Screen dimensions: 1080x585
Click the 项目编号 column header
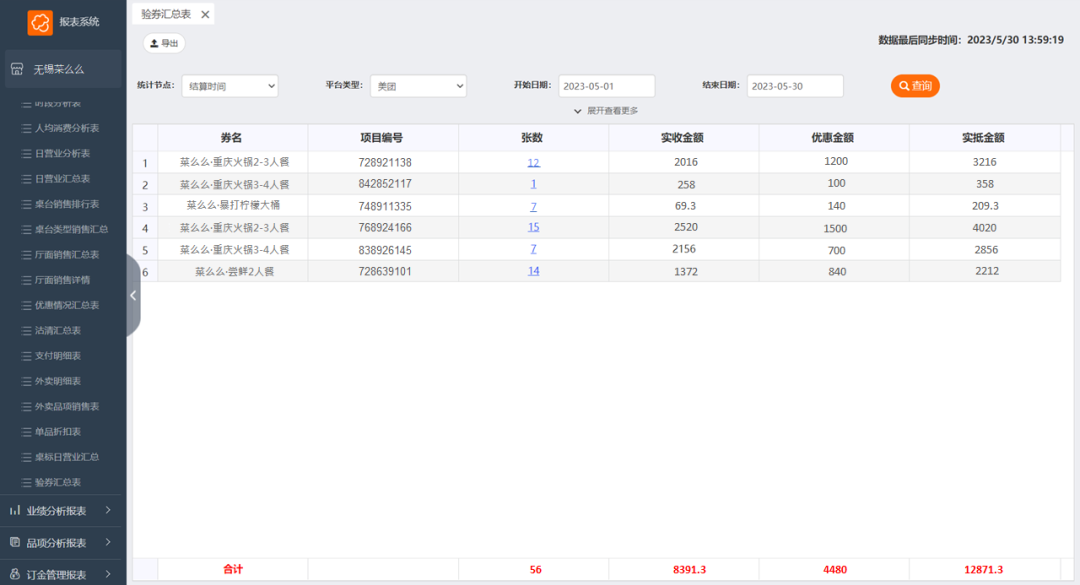pyautogui.click(x=382, y=138)
